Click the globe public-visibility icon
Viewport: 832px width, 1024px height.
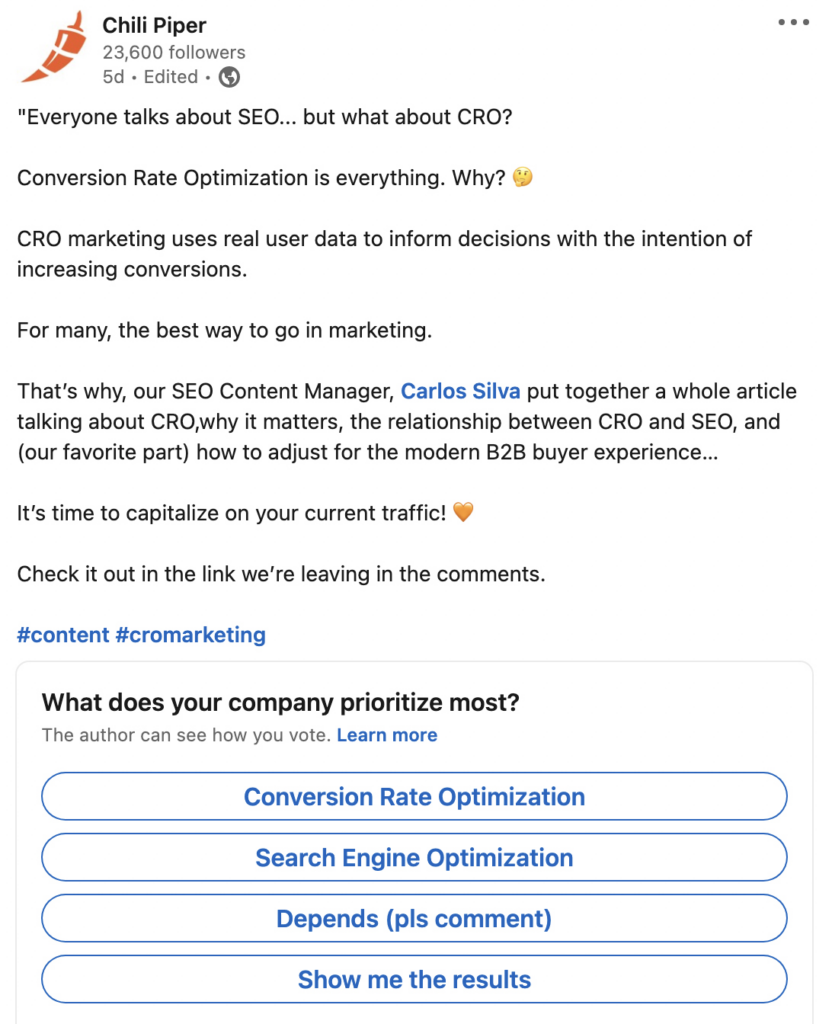(229, 76)
